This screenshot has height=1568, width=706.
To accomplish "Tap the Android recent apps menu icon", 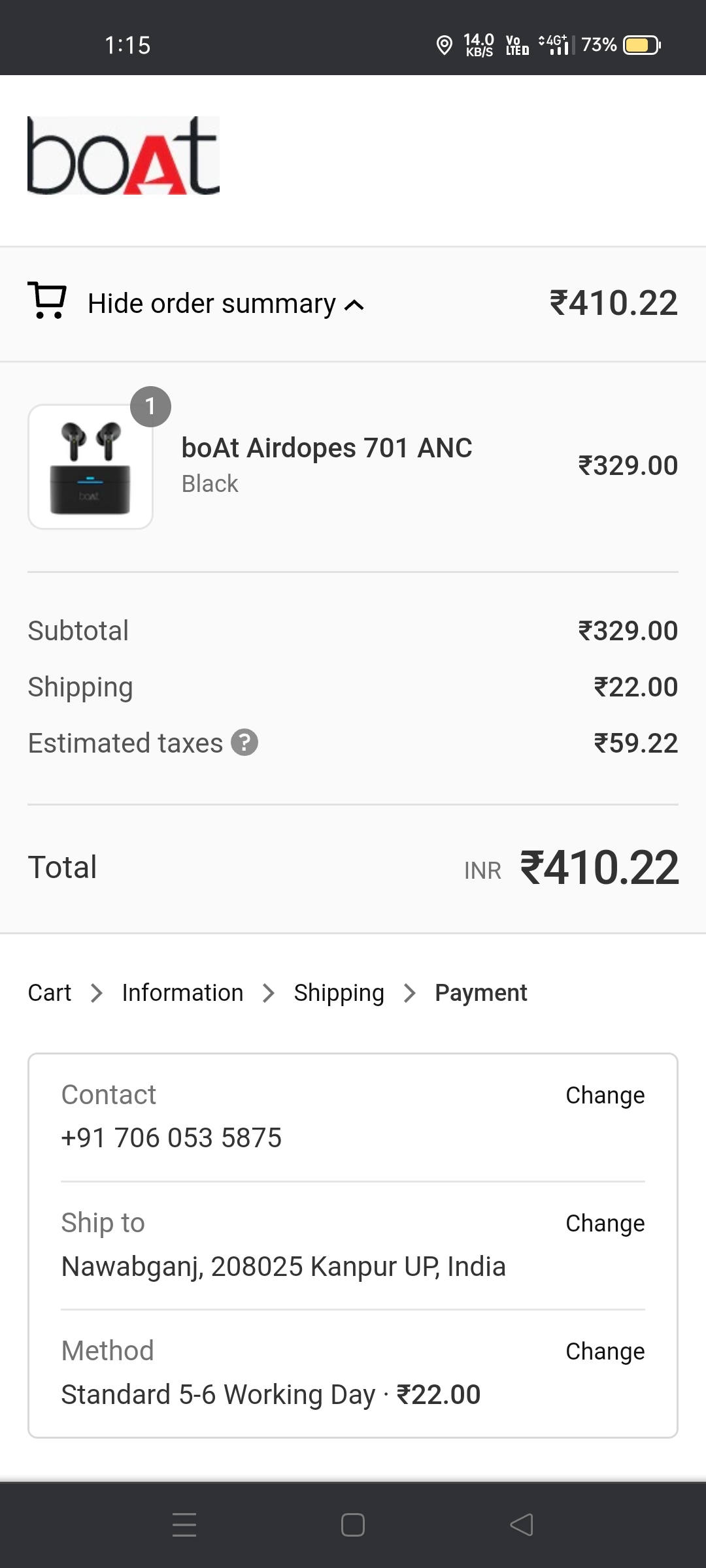I will (184, 1525).
